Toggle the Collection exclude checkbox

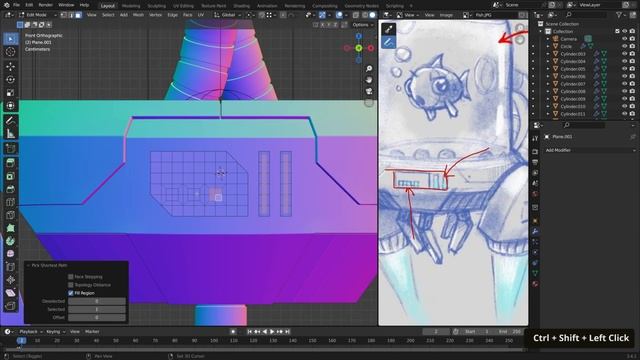(617, 31)
